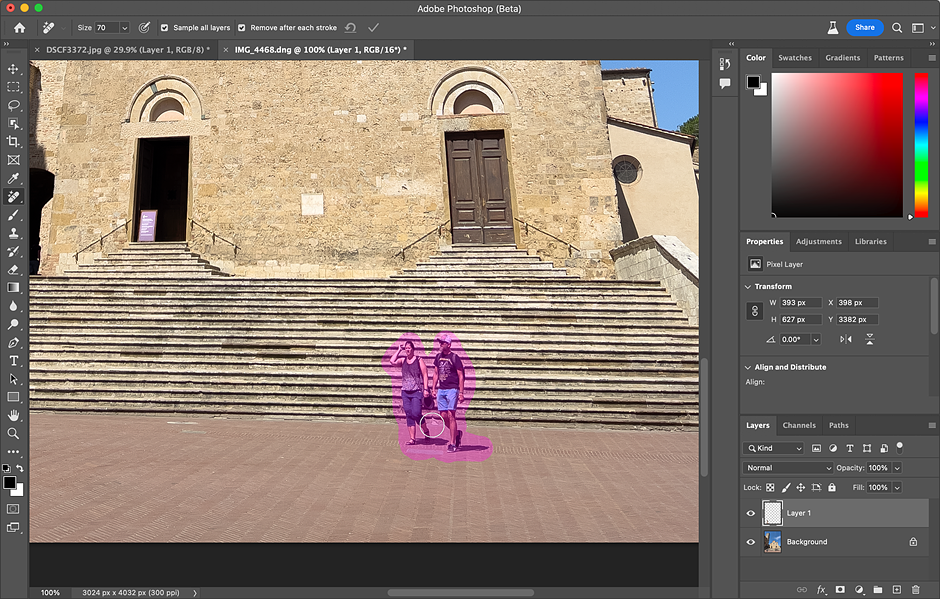Select the Horizontal Type tool
The image size is (940, 599).
14,360
